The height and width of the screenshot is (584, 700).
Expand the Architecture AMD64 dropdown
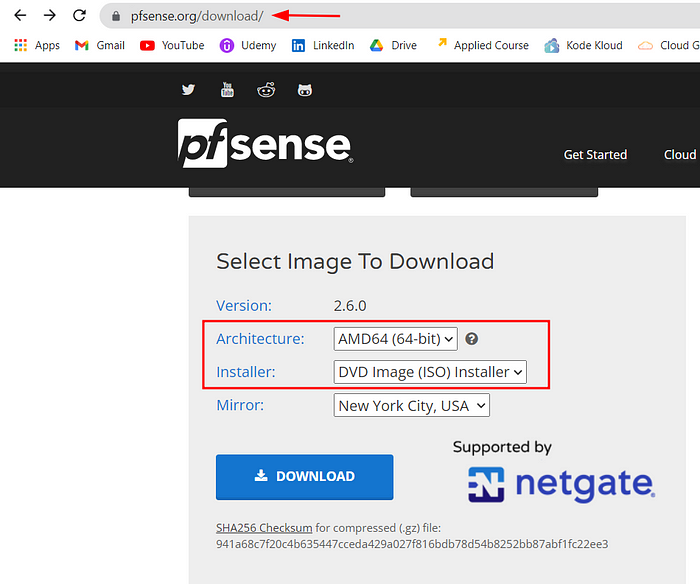click(x=396, y=339)
